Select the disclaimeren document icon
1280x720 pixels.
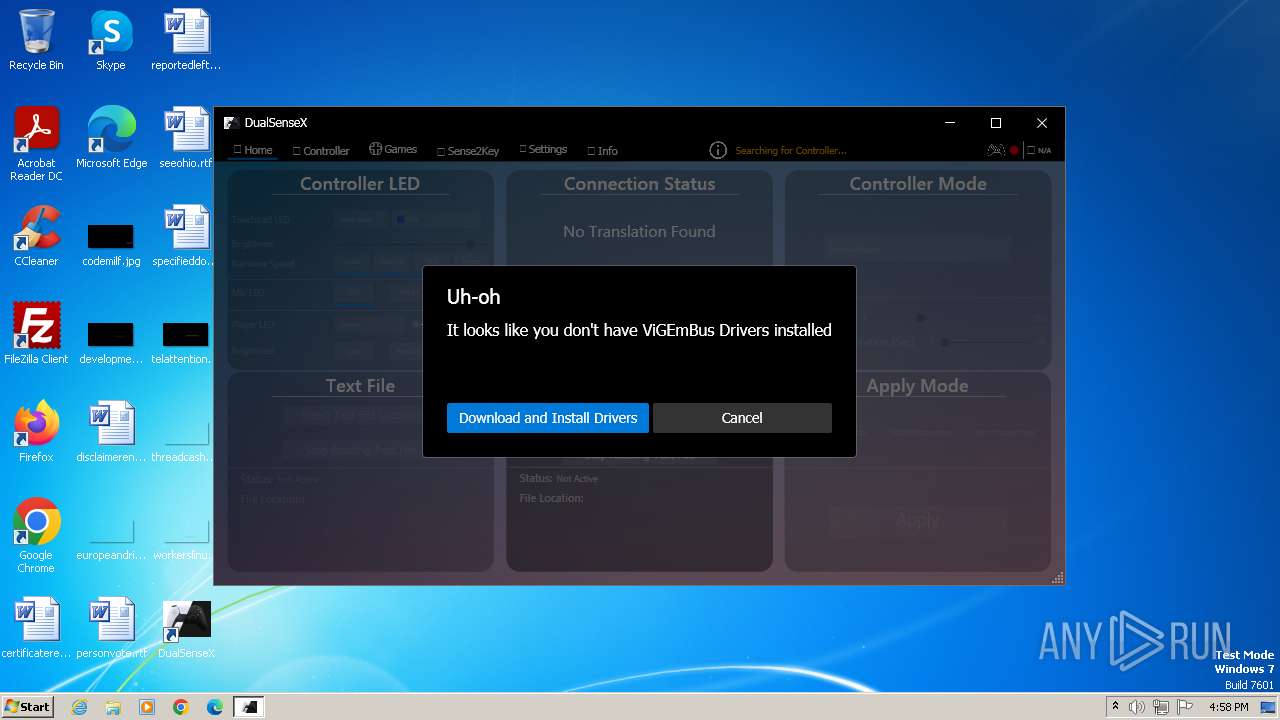(111, 432)
